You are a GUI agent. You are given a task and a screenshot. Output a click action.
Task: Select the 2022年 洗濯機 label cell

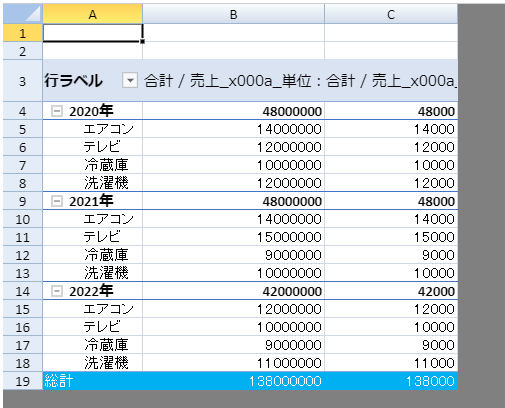click(93, 363)
